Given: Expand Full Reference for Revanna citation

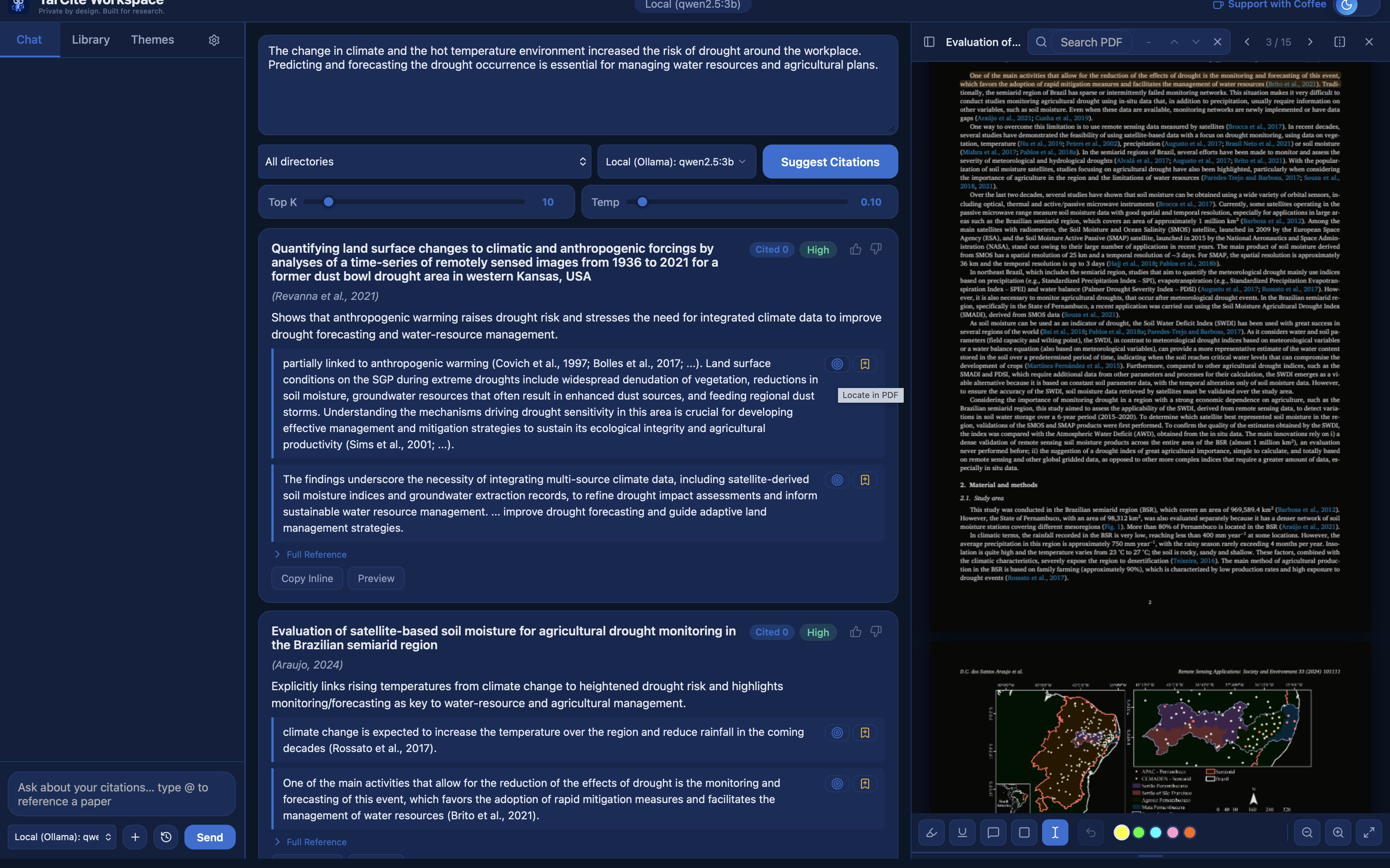Looking at the screenshot, I should [310, 554].
